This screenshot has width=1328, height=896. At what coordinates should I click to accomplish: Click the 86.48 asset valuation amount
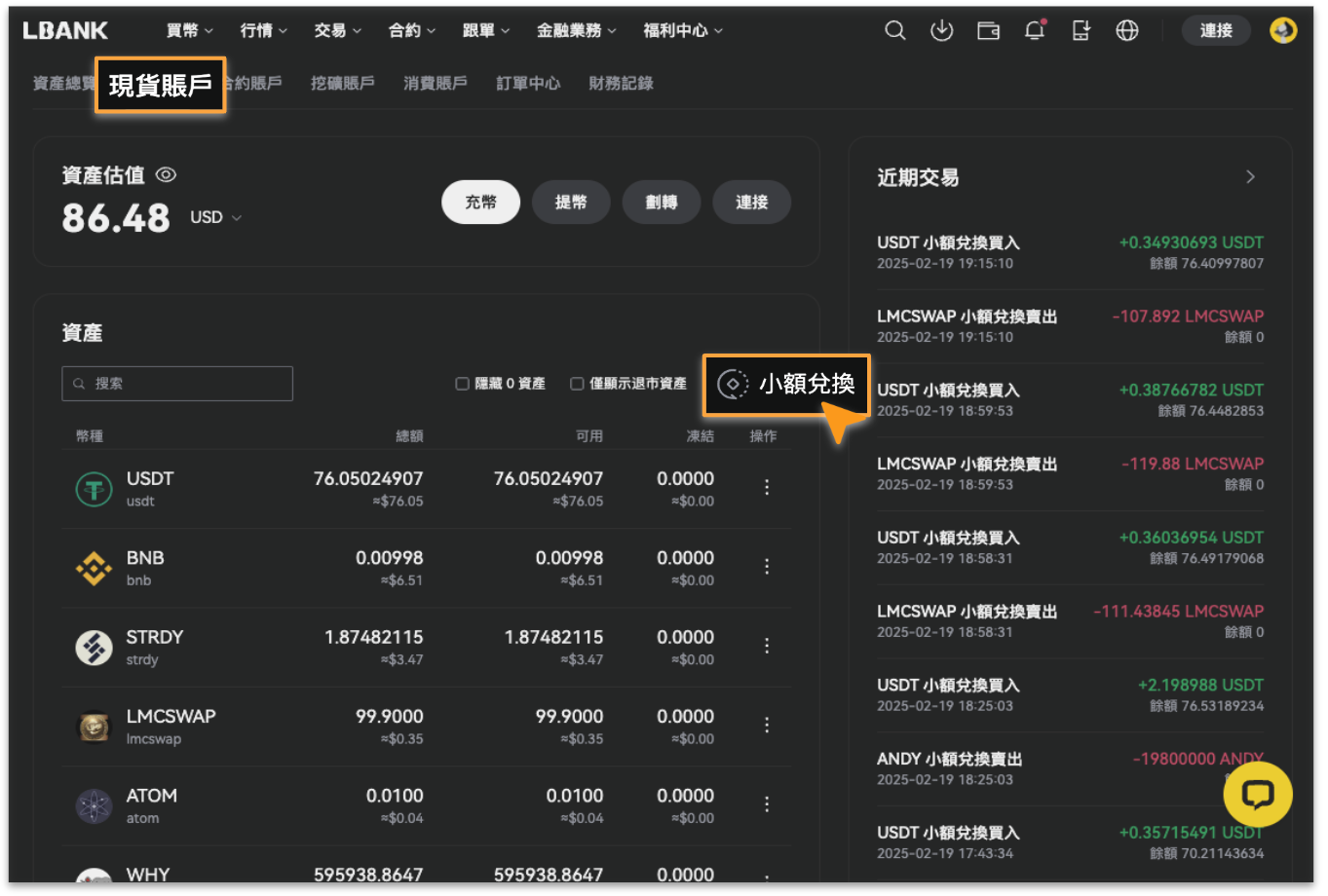pos(116,218)
